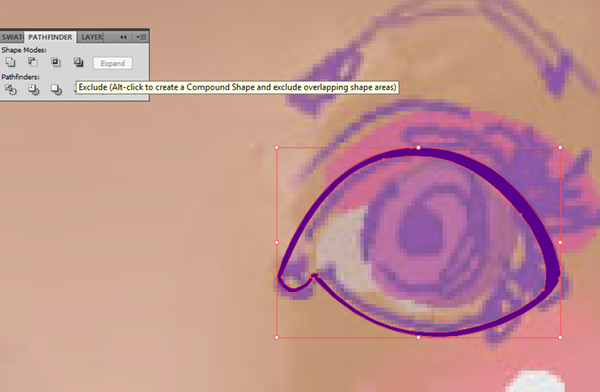This screenshot has width=600, height=392.
Task: Switch to the Swatches tab
Action: coord(12,37)
